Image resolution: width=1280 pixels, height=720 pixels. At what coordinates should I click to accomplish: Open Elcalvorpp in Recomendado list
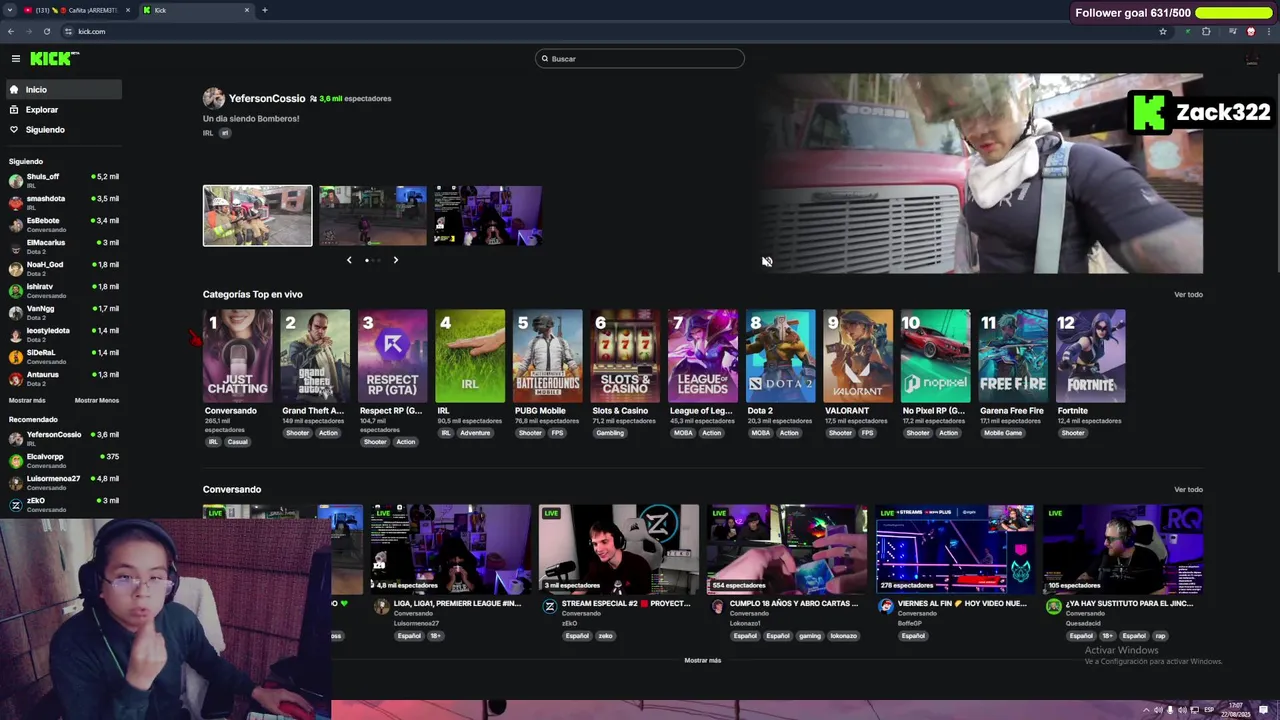click(64, 460)
